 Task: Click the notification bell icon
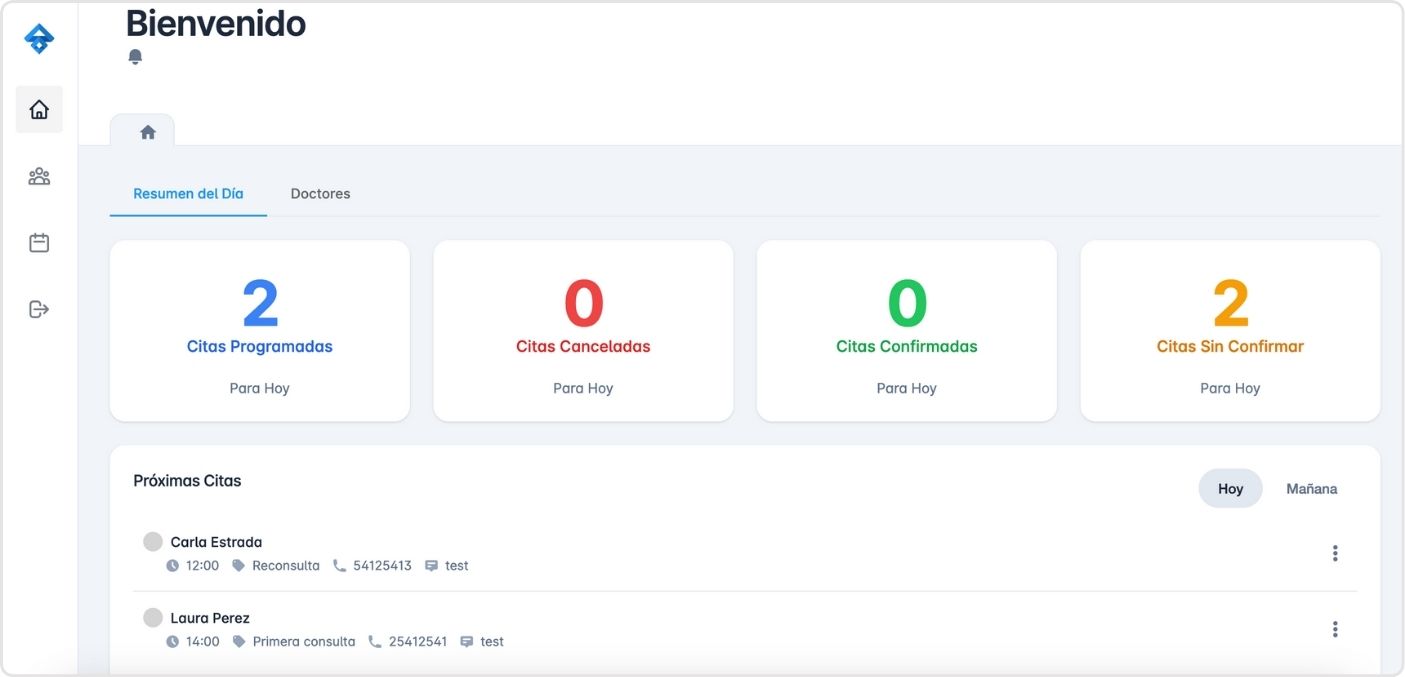click(136, 57)
